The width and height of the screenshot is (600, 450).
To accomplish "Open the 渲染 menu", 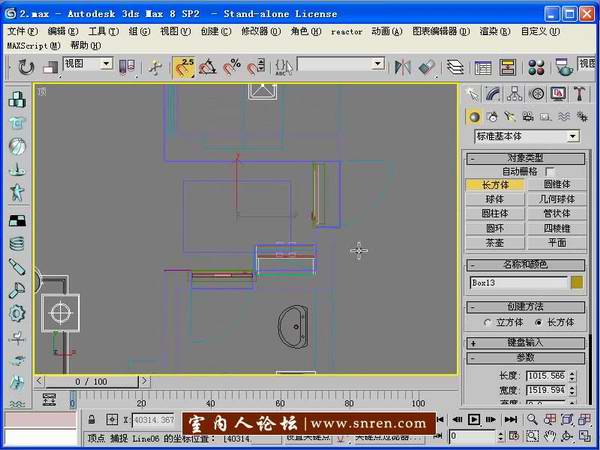I will point(495,31).
